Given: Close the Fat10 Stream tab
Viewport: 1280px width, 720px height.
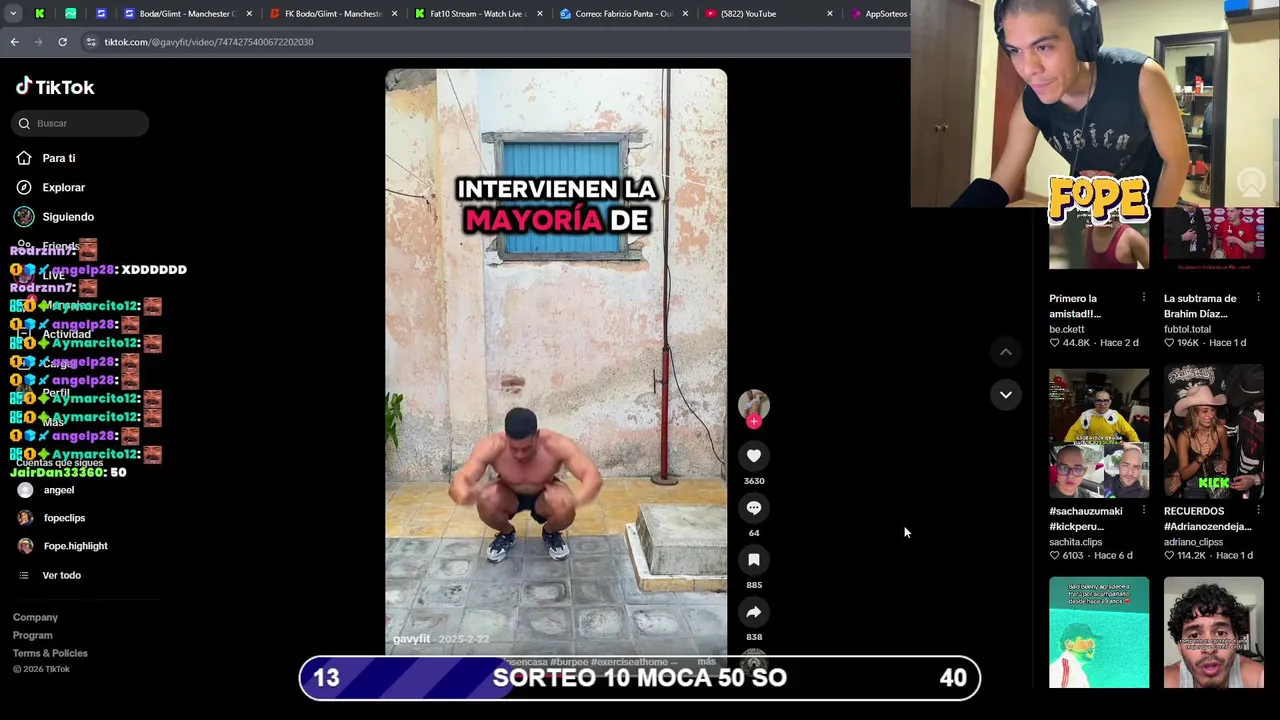Looking at the screenshot, I should click(x=540, y=14).
